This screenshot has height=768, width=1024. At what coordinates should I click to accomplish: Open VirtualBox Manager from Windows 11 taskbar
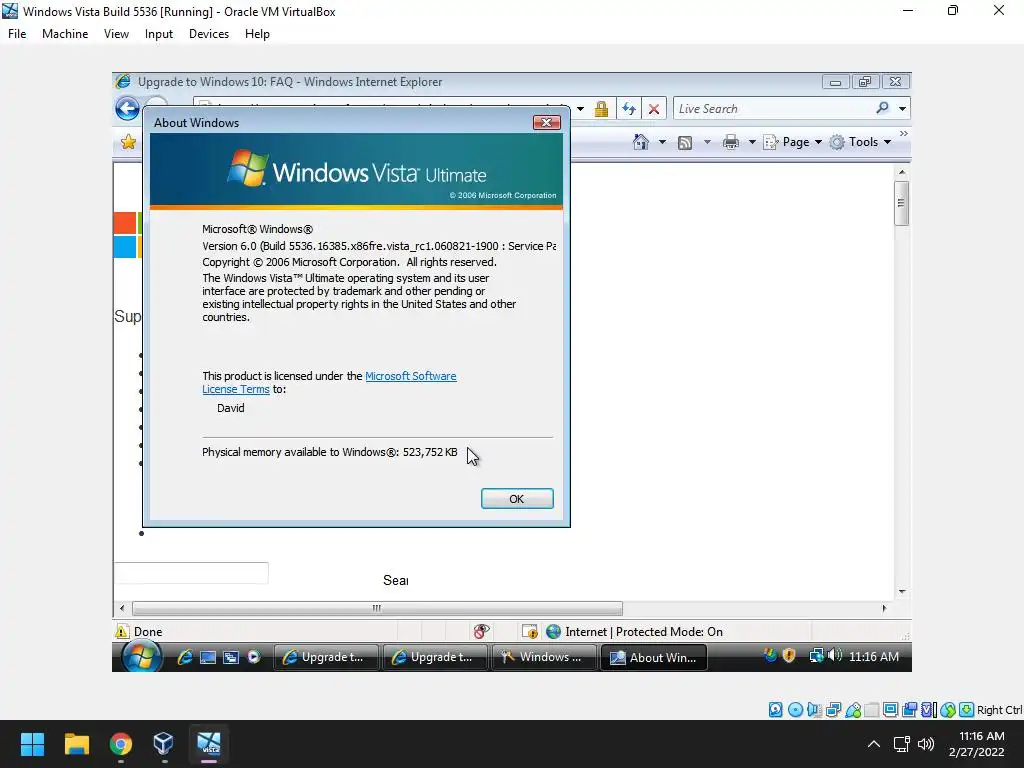point(163,744)
